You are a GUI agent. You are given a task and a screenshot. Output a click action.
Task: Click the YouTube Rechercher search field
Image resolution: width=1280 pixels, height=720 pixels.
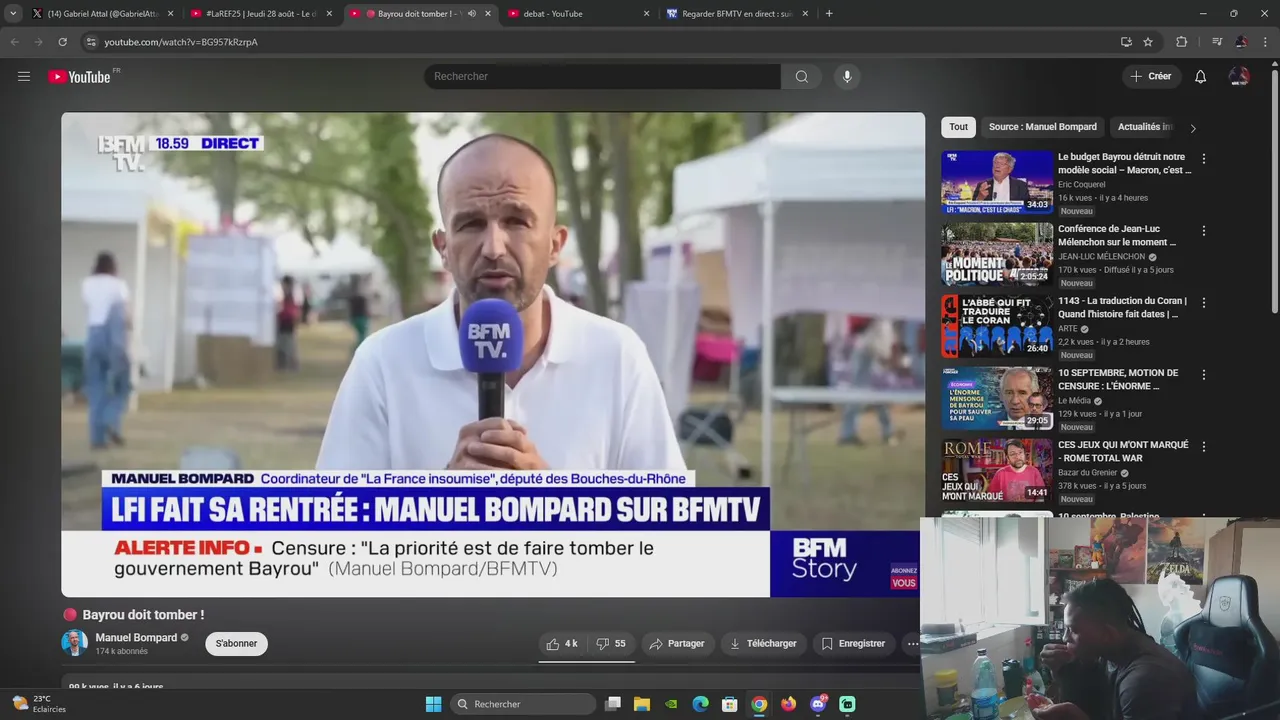[602, 77]
